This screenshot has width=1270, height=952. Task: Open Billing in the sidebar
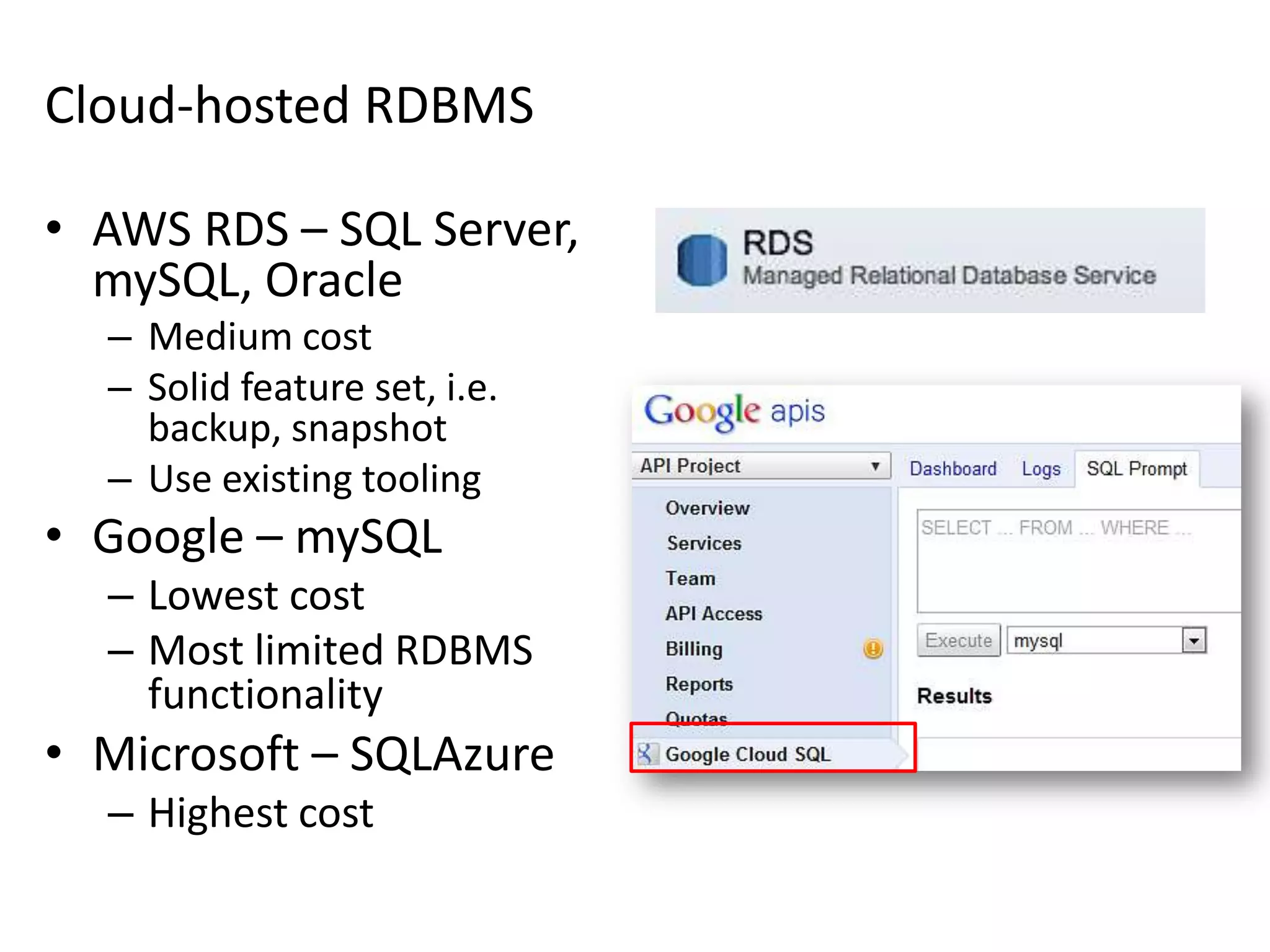tap(694, 649)
